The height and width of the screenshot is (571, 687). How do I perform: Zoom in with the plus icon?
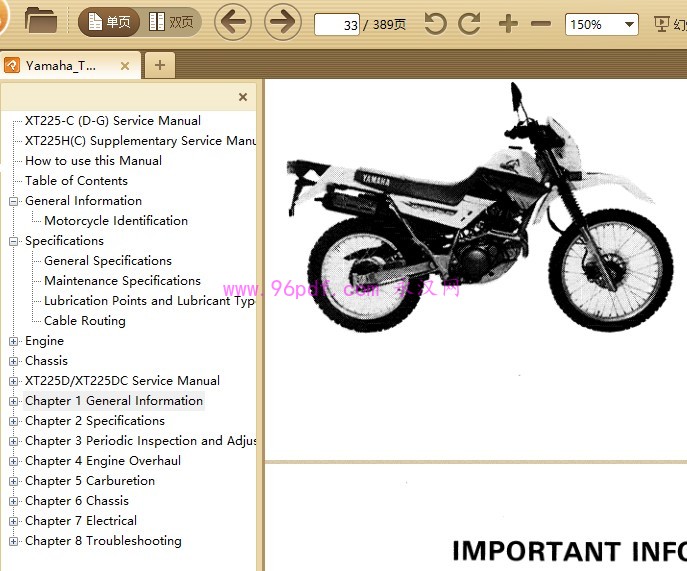508,23
